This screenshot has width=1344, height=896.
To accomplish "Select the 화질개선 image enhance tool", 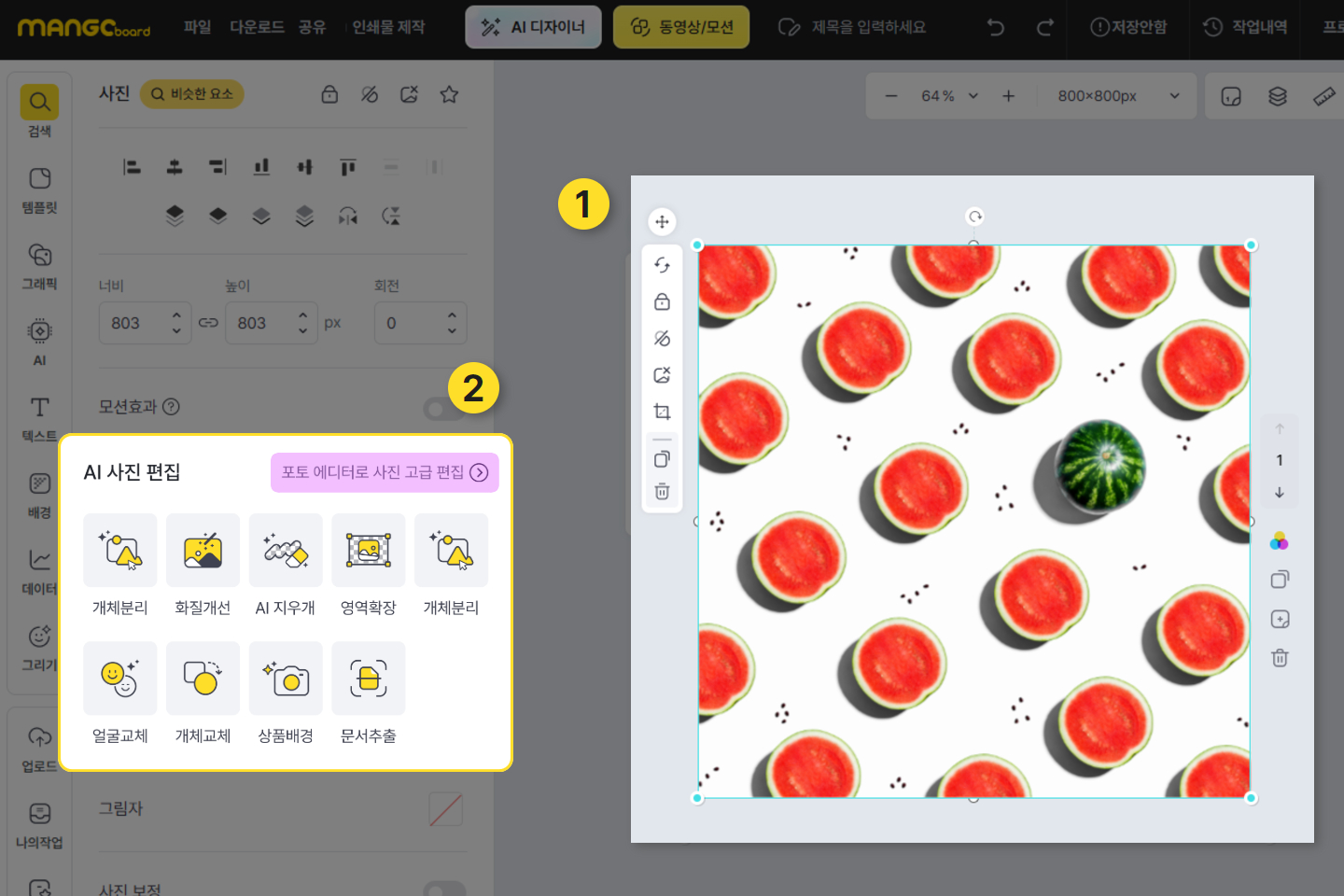I will (203, 551).
